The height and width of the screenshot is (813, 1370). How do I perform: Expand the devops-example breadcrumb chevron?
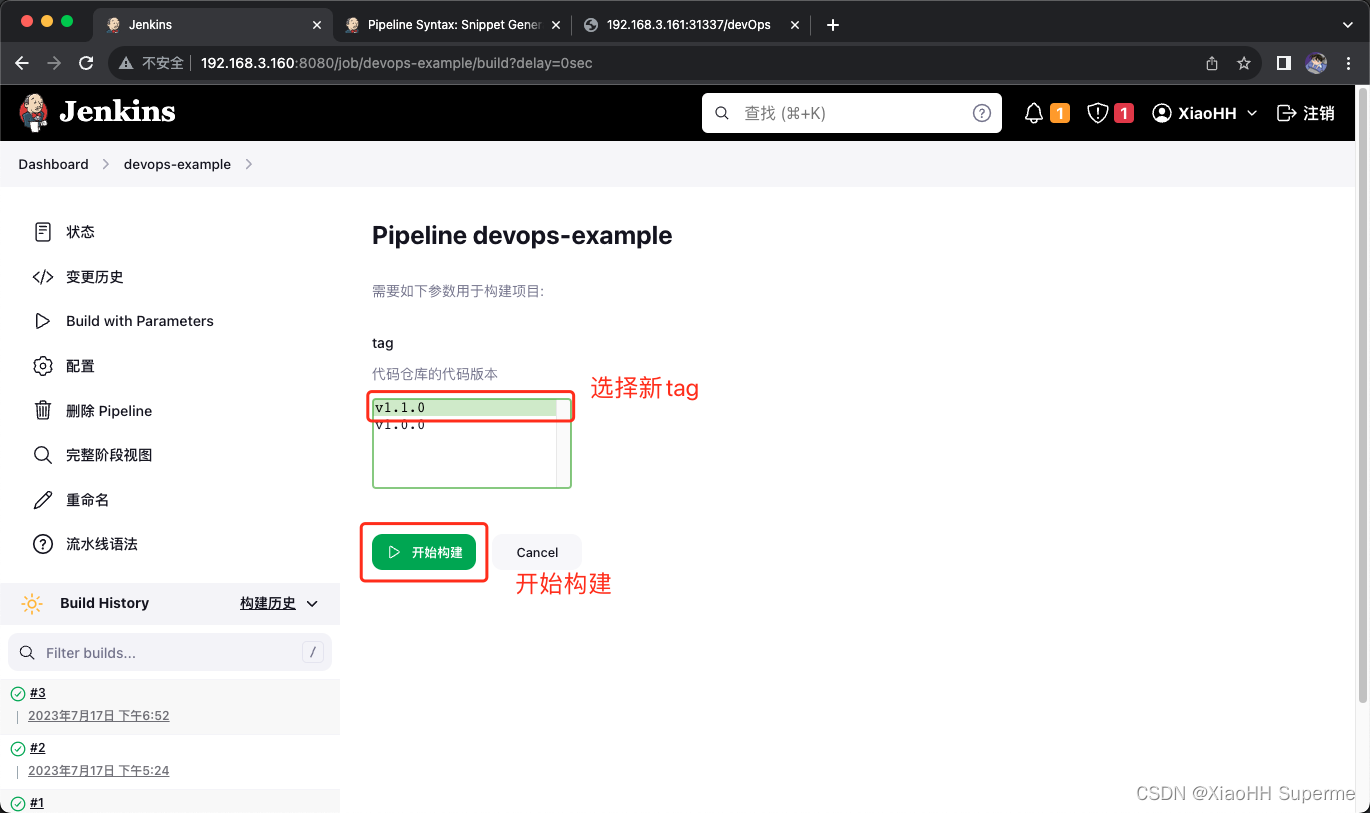pyautogui.click(x=249, y=164)
